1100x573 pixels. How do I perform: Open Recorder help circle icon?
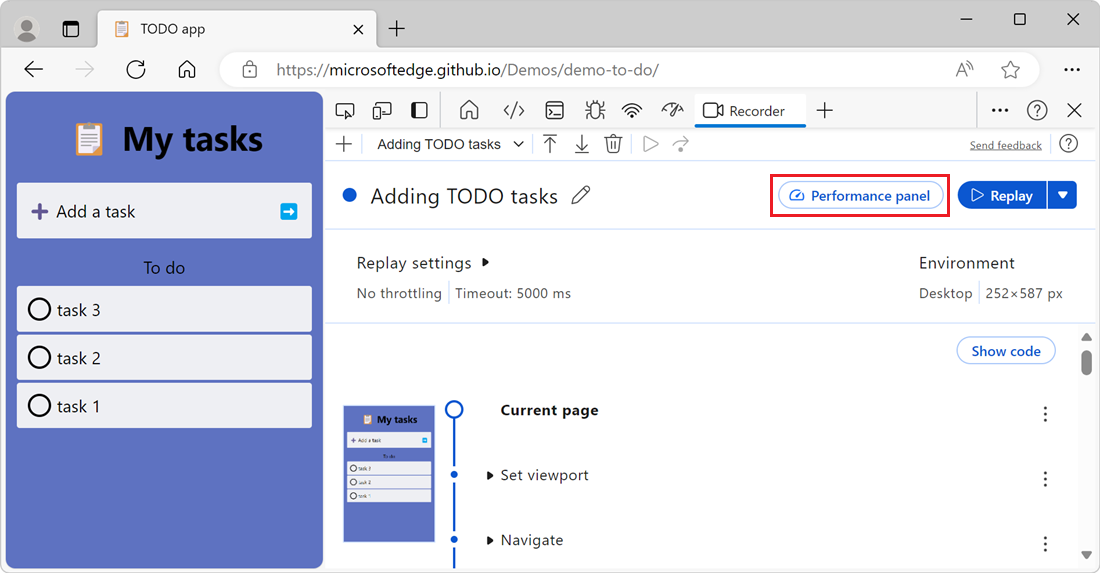pyautogui.click(x=1068, y=144)
